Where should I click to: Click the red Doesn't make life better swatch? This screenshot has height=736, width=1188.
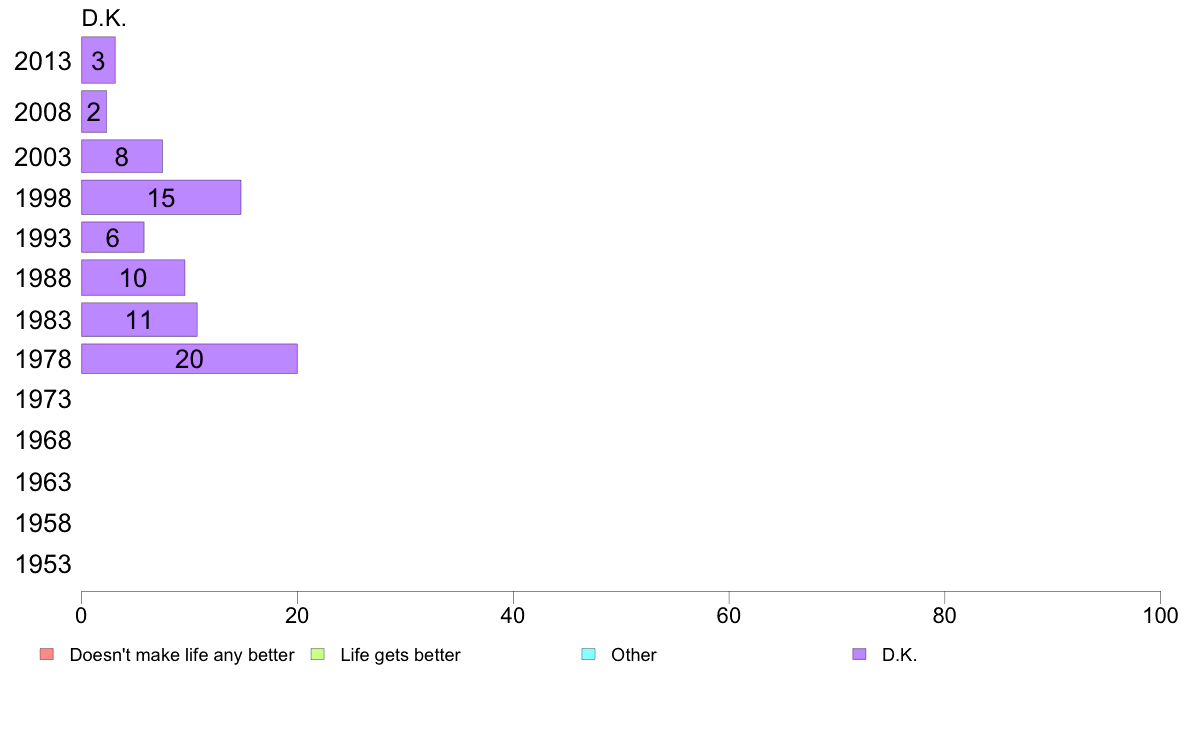pyautogui.click(x=47, y=654)
